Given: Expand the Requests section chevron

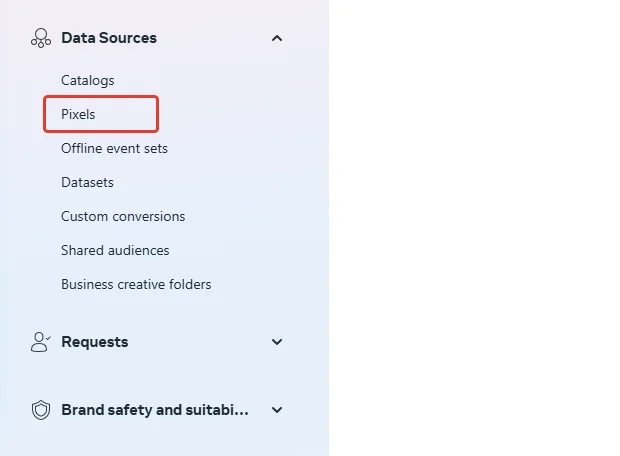Looking at the screenshot, I should click(x=277, y=342).
